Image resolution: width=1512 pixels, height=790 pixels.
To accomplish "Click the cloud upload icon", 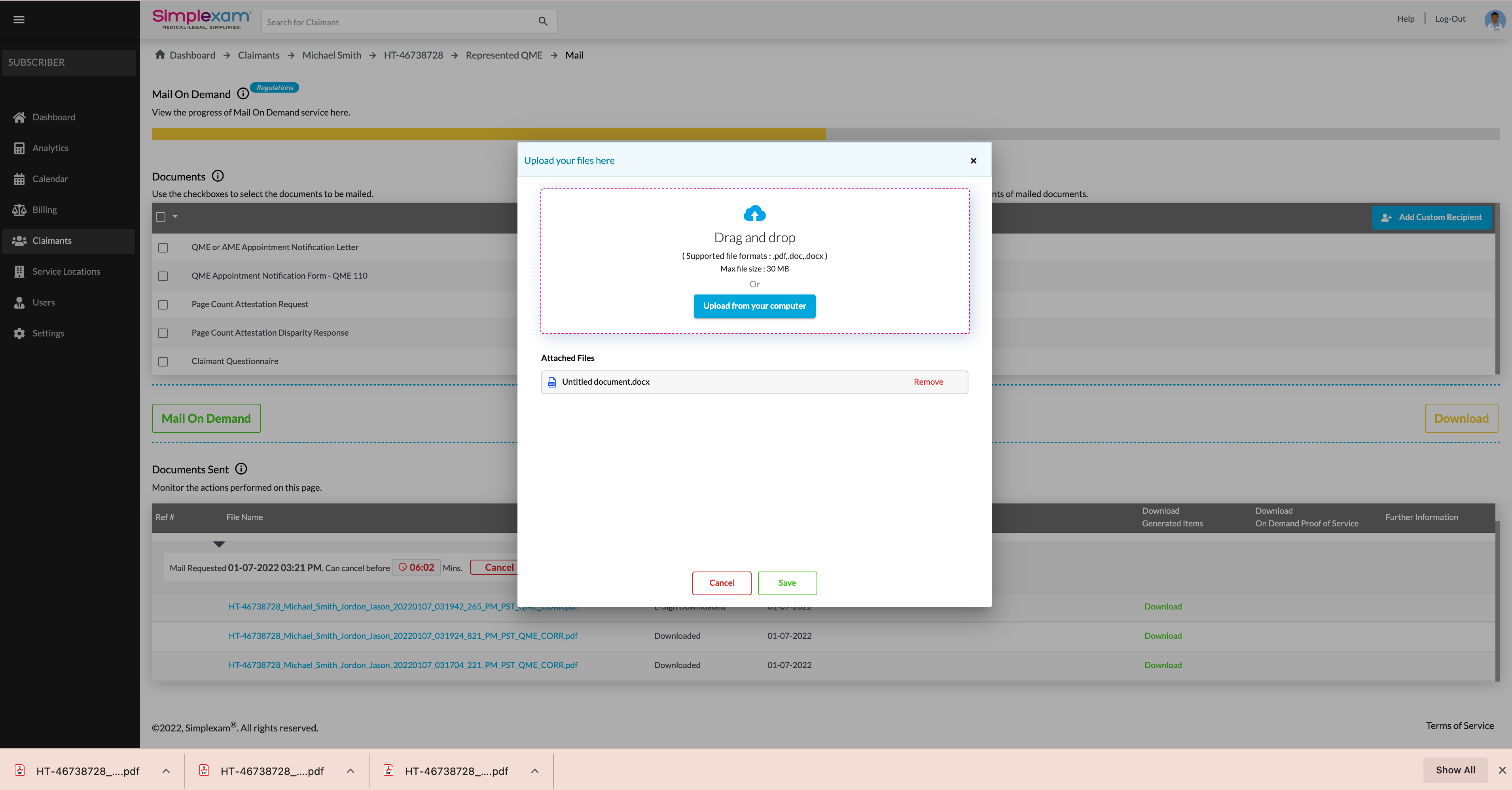I will 754,213.
